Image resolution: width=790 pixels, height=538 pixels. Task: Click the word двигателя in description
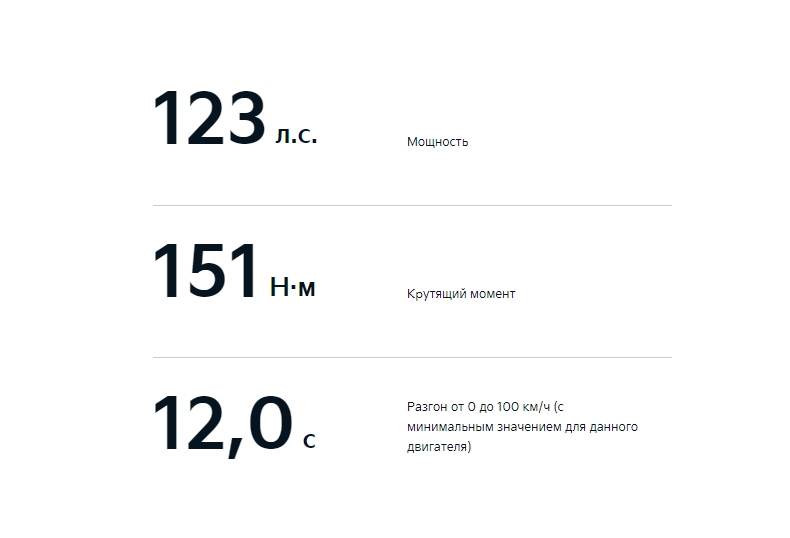pyautogui.click(x=437, y=447)
